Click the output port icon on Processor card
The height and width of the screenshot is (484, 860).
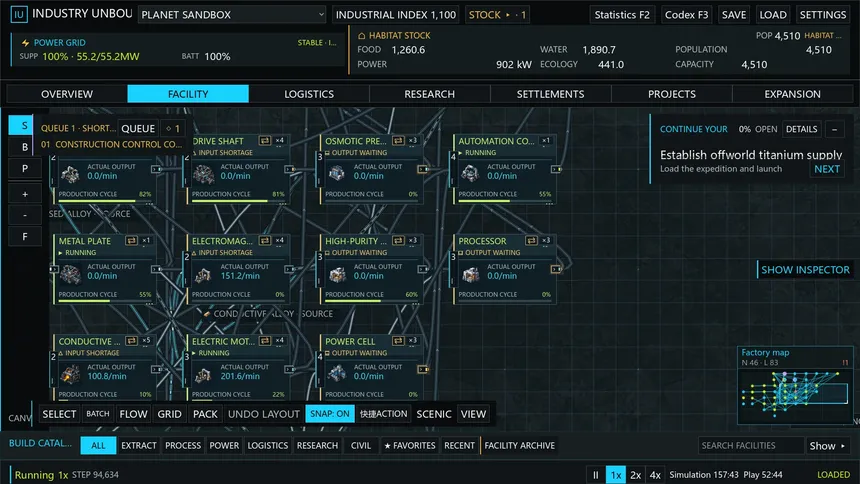[x=556, y=269]
